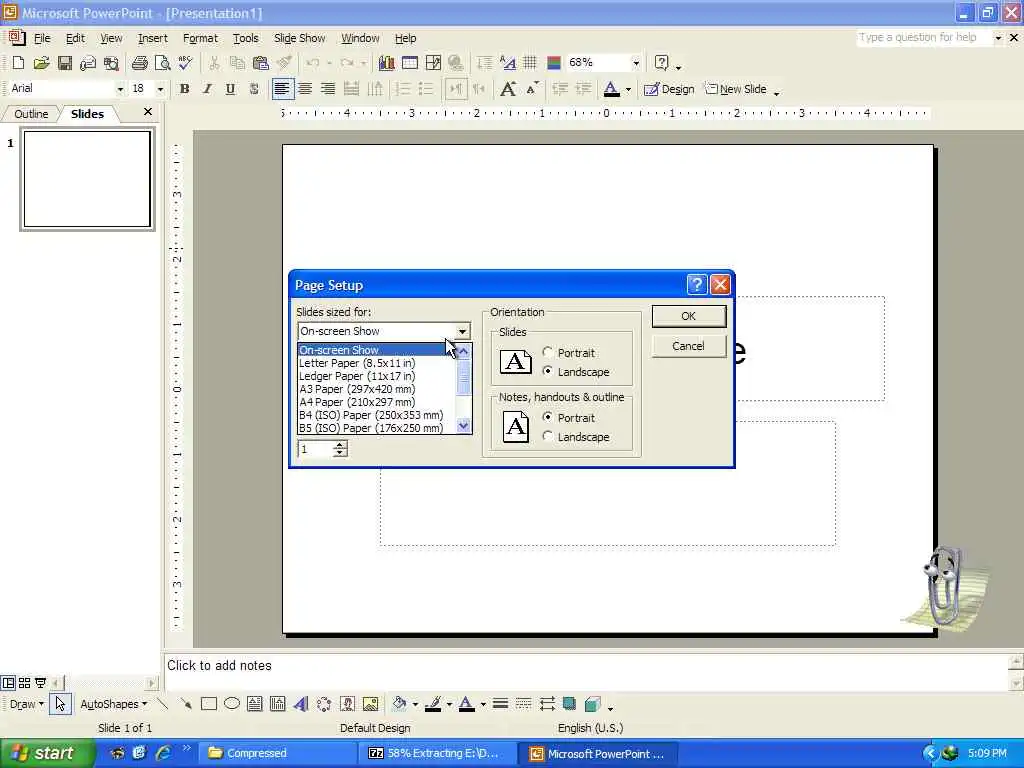This screenshot has height=768, width=1024.
Task: Select Rectangle drawing tool
Action: [x=209, y=704]
